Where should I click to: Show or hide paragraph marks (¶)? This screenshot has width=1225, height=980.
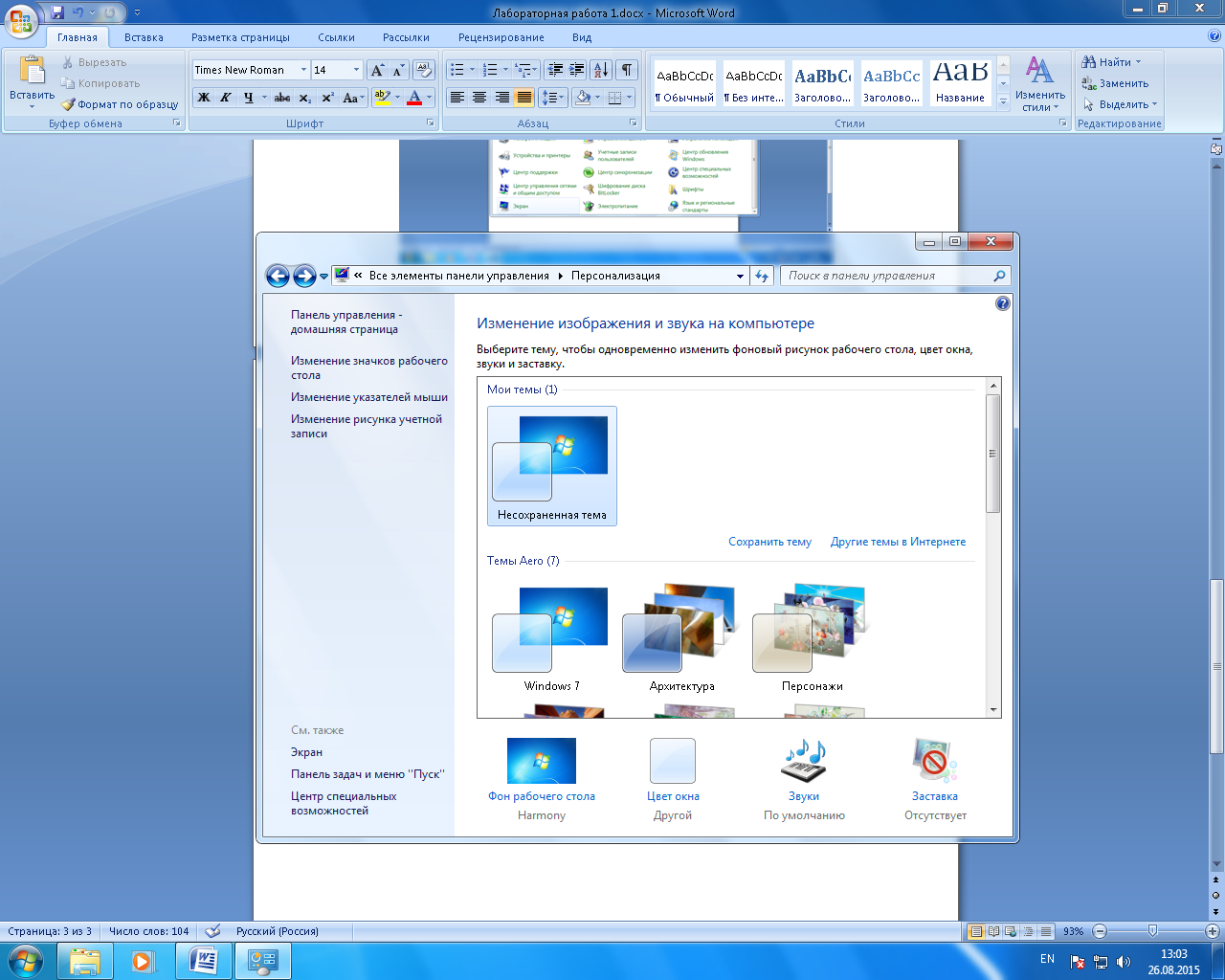click(627, 70)
